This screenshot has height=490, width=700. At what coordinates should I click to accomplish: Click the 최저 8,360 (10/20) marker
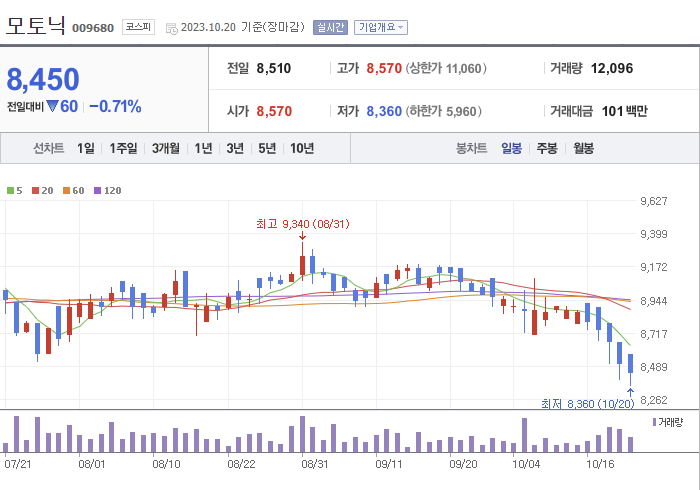point(588,404)
